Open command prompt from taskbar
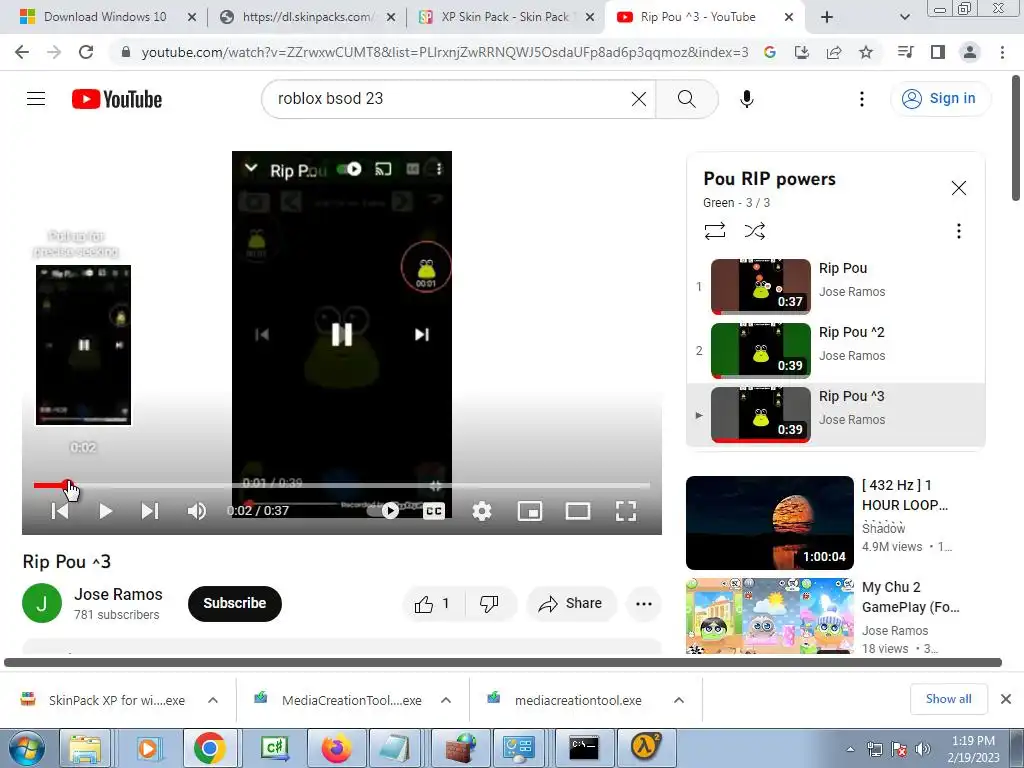1024x768 pixels. (x=583, y=748)
